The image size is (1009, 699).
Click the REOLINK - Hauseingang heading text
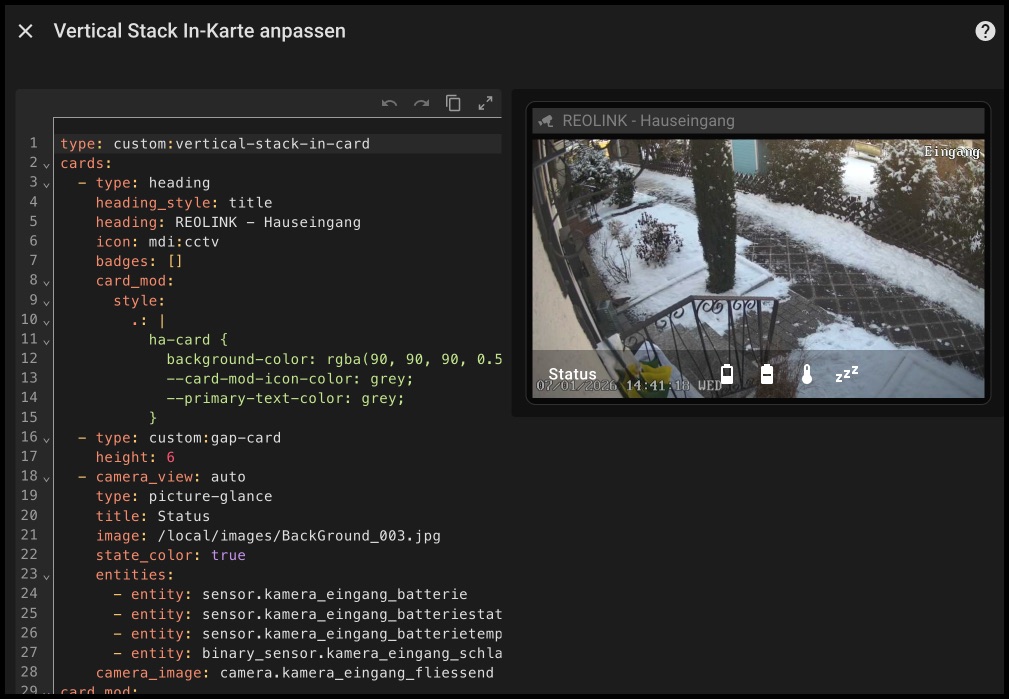pos(648,121)
